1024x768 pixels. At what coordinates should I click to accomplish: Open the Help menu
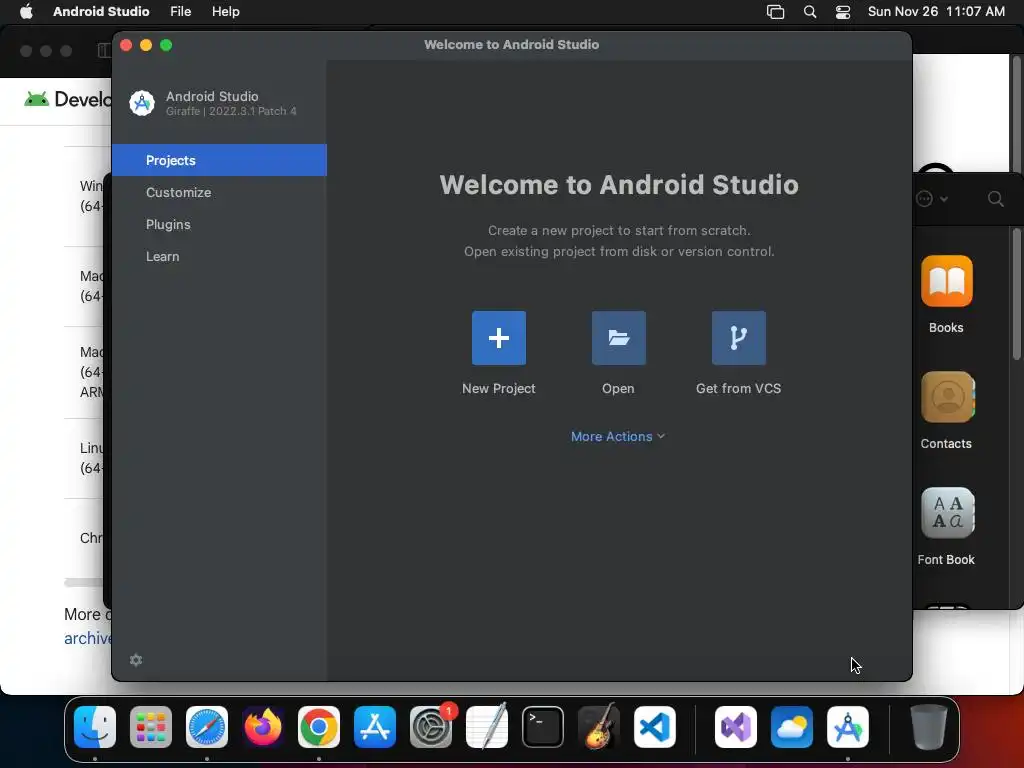coord(225,11)
